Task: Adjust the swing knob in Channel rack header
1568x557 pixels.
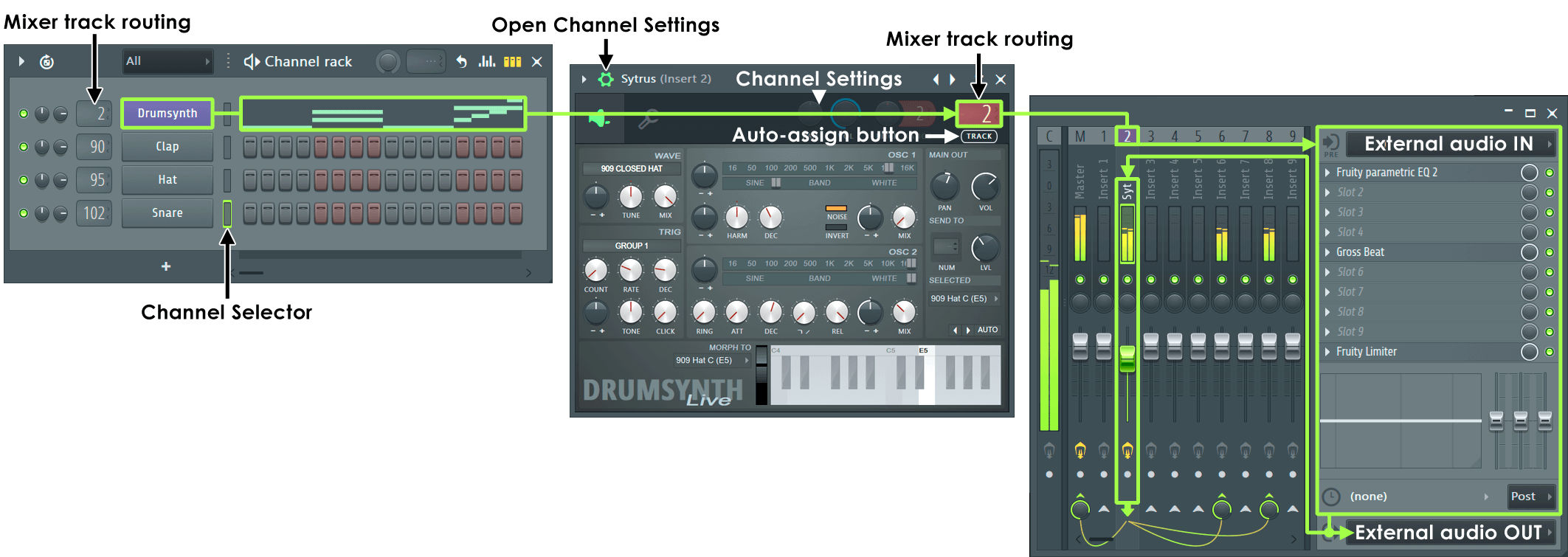Action: coord(387,62)
